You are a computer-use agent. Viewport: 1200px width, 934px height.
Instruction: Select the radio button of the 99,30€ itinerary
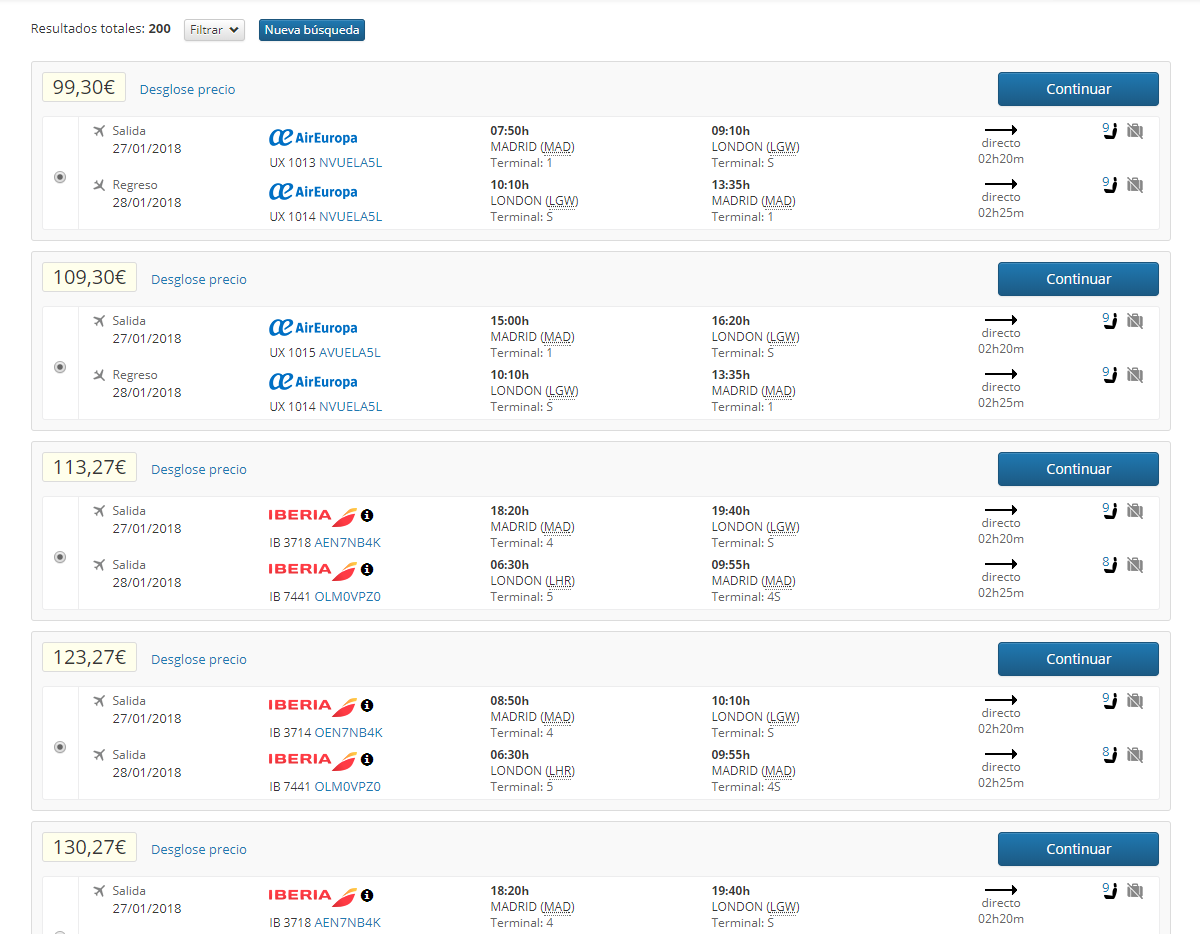60,177
